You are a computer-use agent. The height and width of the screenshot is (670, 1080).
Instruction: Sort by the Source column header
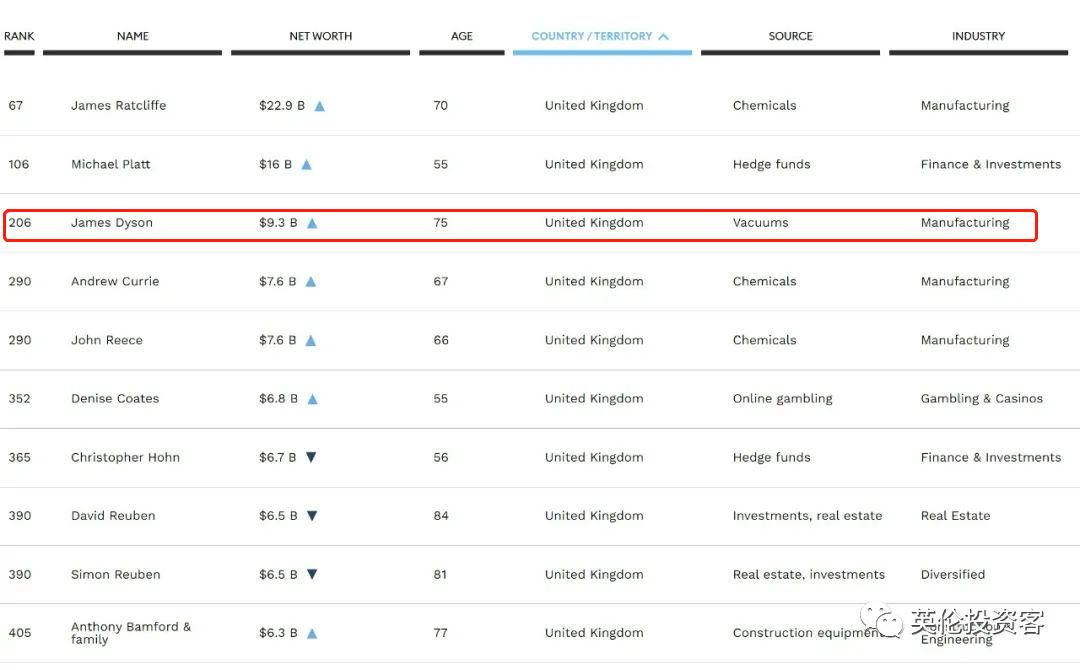point(790,37)
